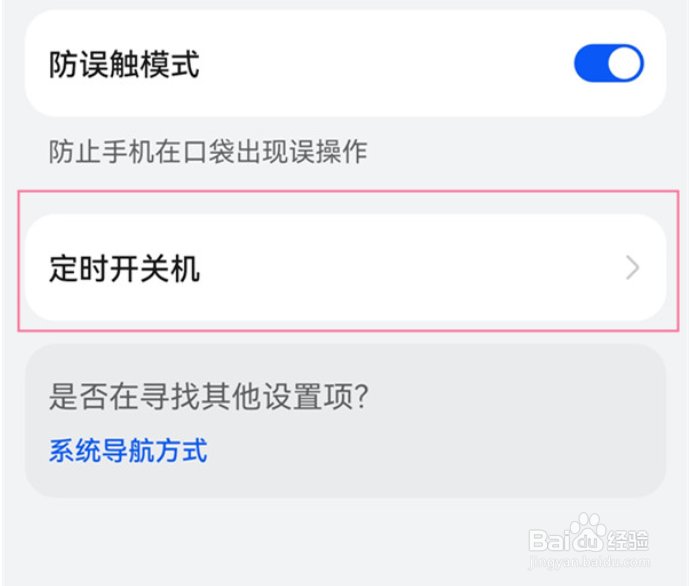Screen dimensions: 689x586
Task: Tap the 防误触模式 label text
Action: tap(124, 64)
